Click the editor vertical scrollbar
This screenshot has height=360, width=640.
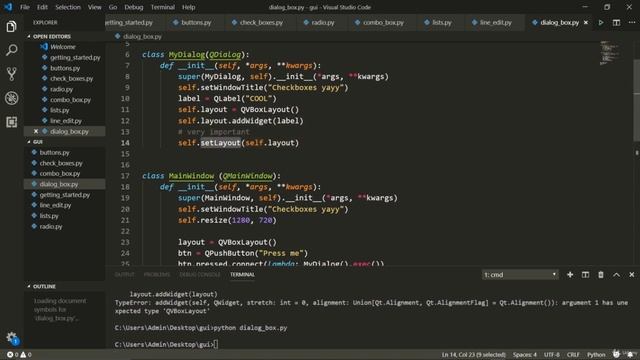point(636,100)
